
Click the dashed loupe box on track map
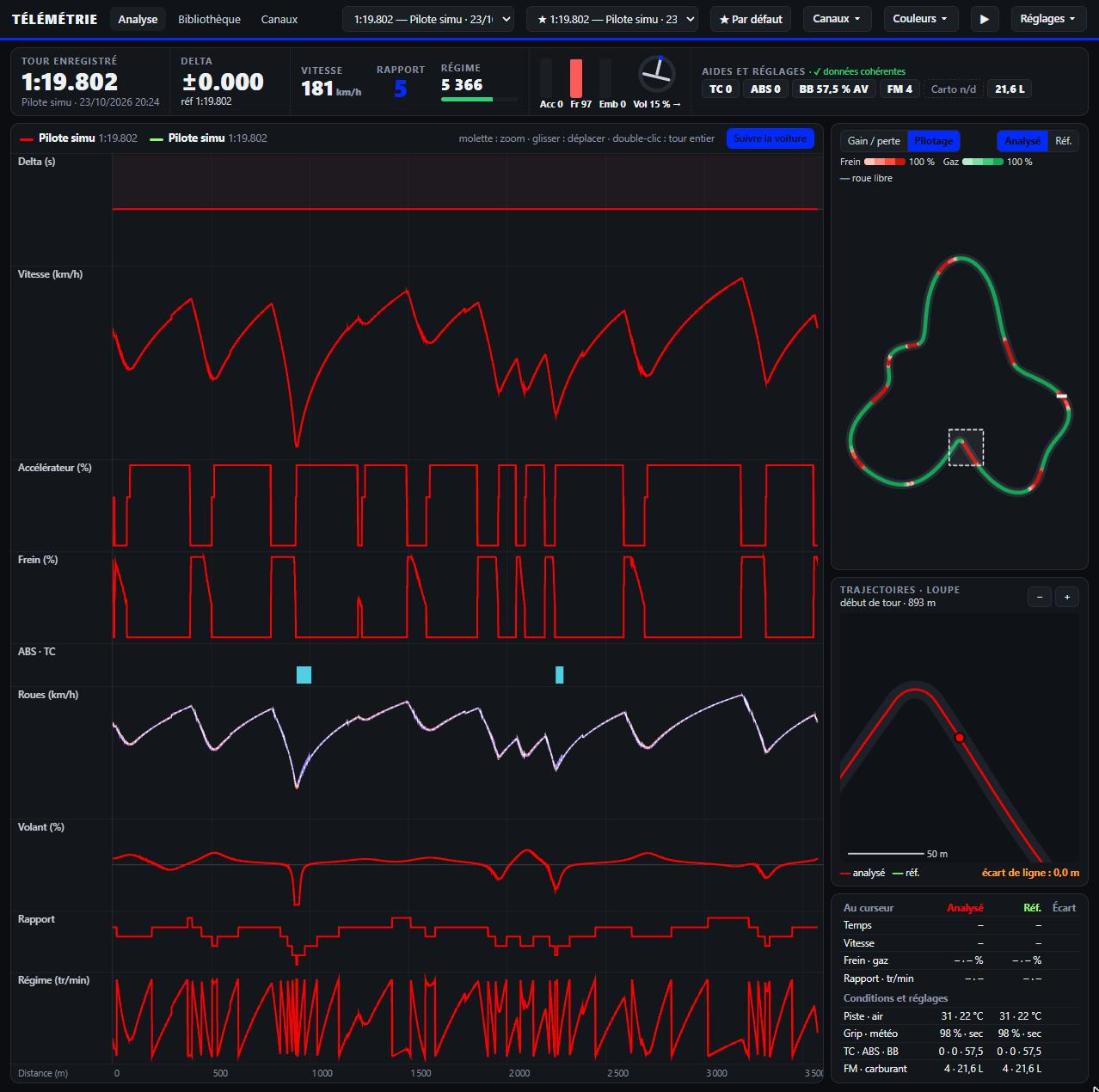pyautogui.click(x=966, y=447)
